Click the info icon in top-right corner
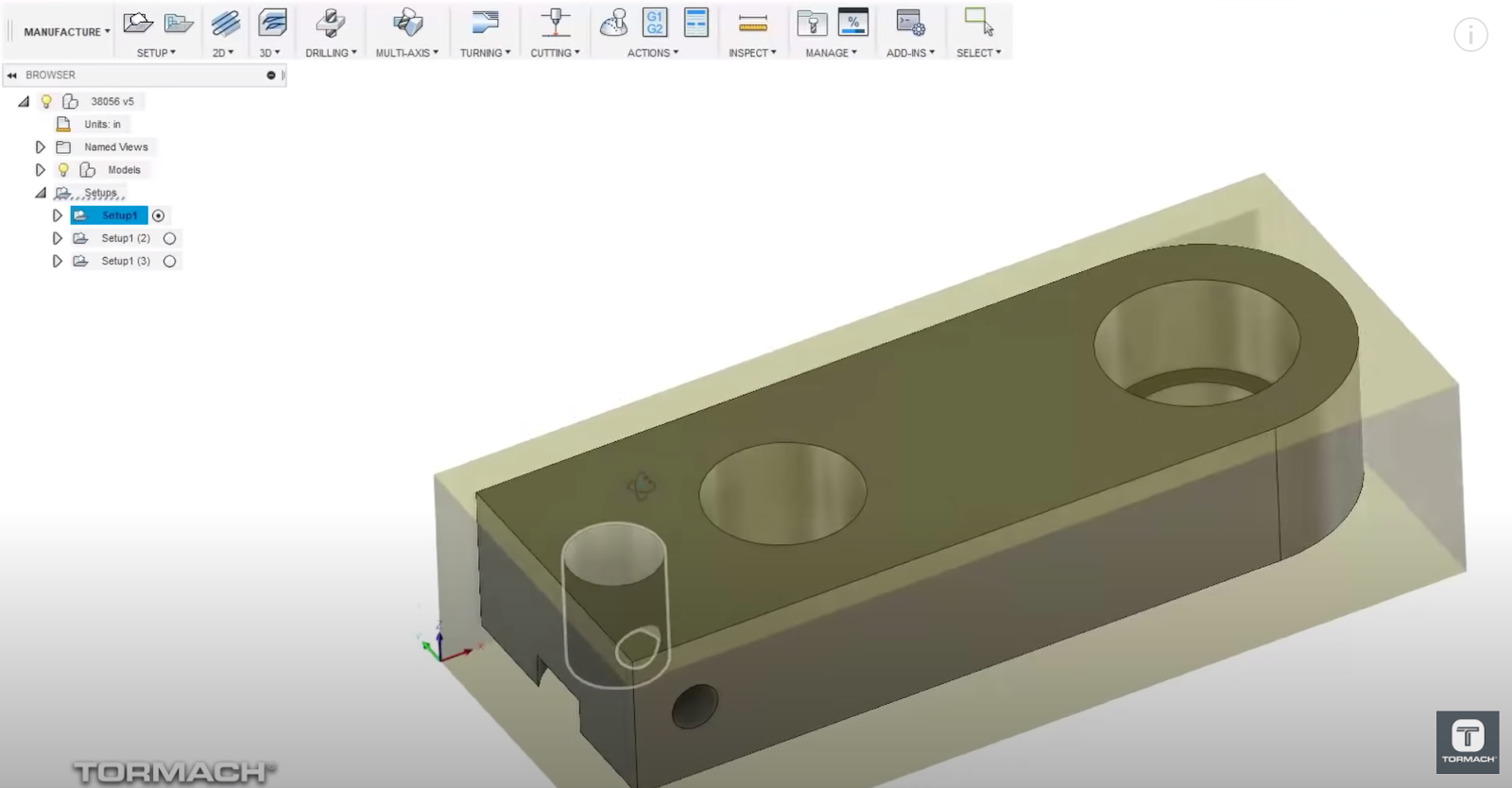Image resolution: width=1512 pixels, height=788 pixels. (x=1470, y=35)
